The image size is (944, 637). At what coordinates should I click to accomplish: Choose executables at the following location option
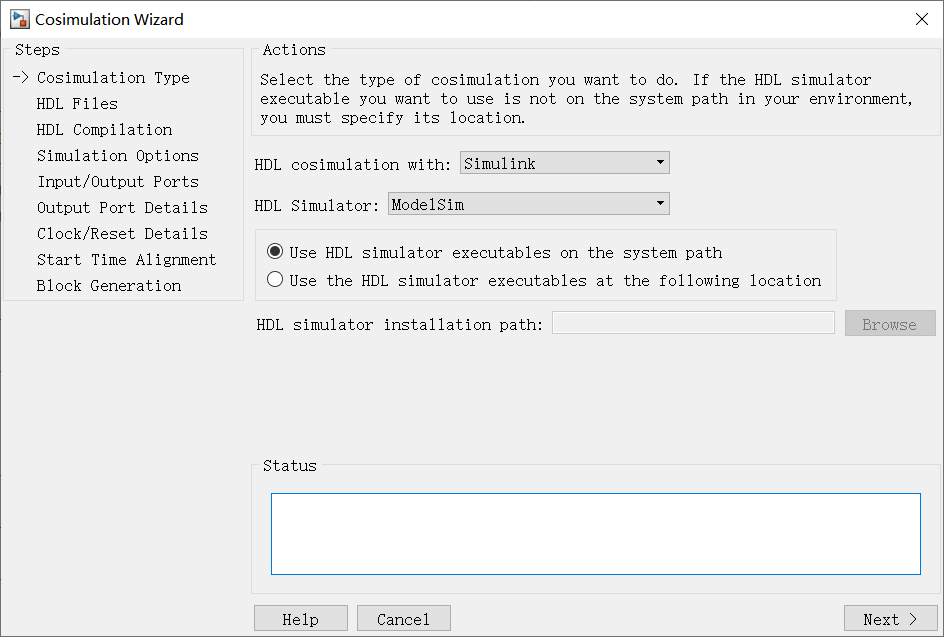click(x=275, y=280)
